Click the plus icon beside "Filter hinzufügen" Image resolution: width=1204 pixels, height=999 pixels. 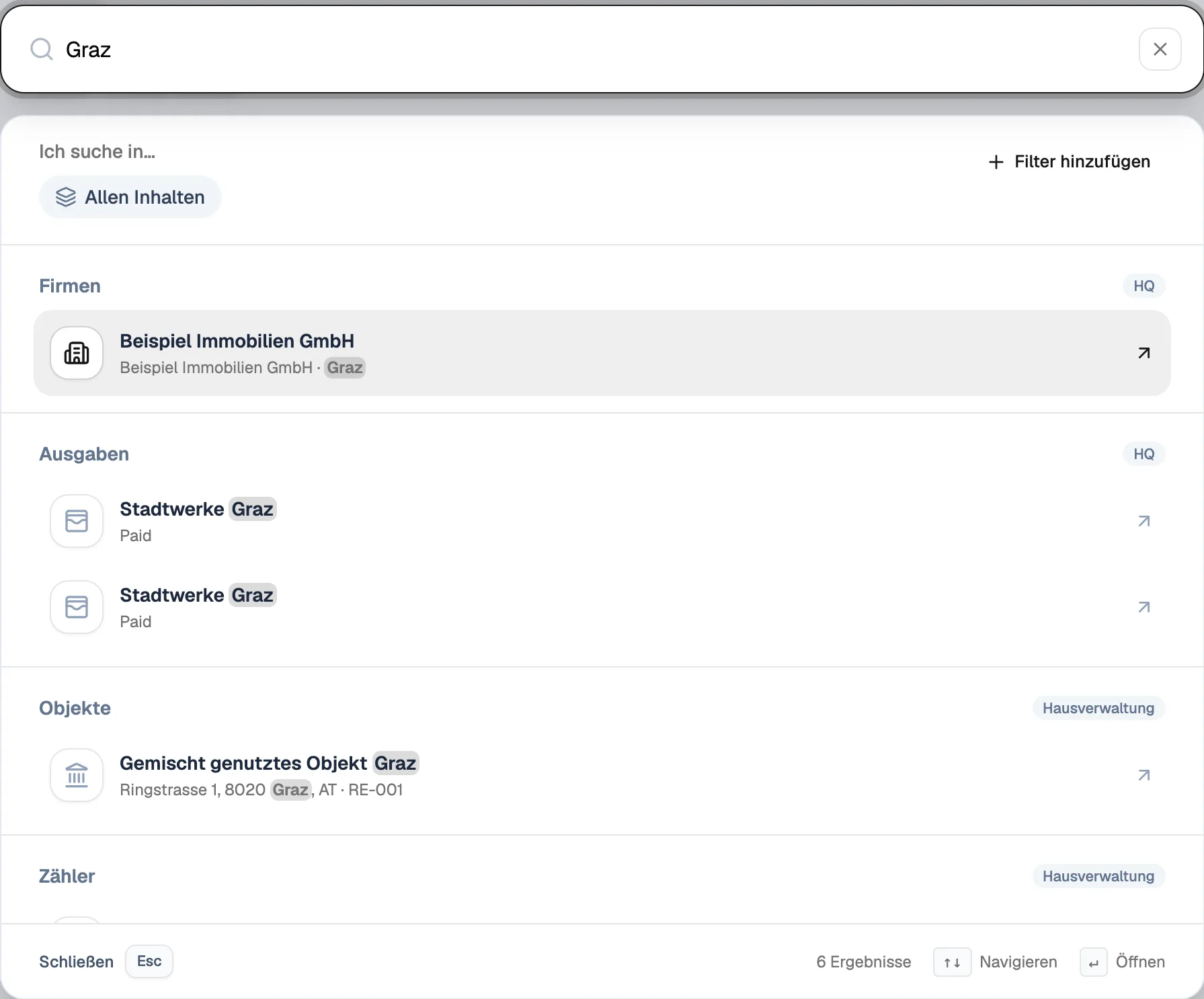tap(996, 162)
